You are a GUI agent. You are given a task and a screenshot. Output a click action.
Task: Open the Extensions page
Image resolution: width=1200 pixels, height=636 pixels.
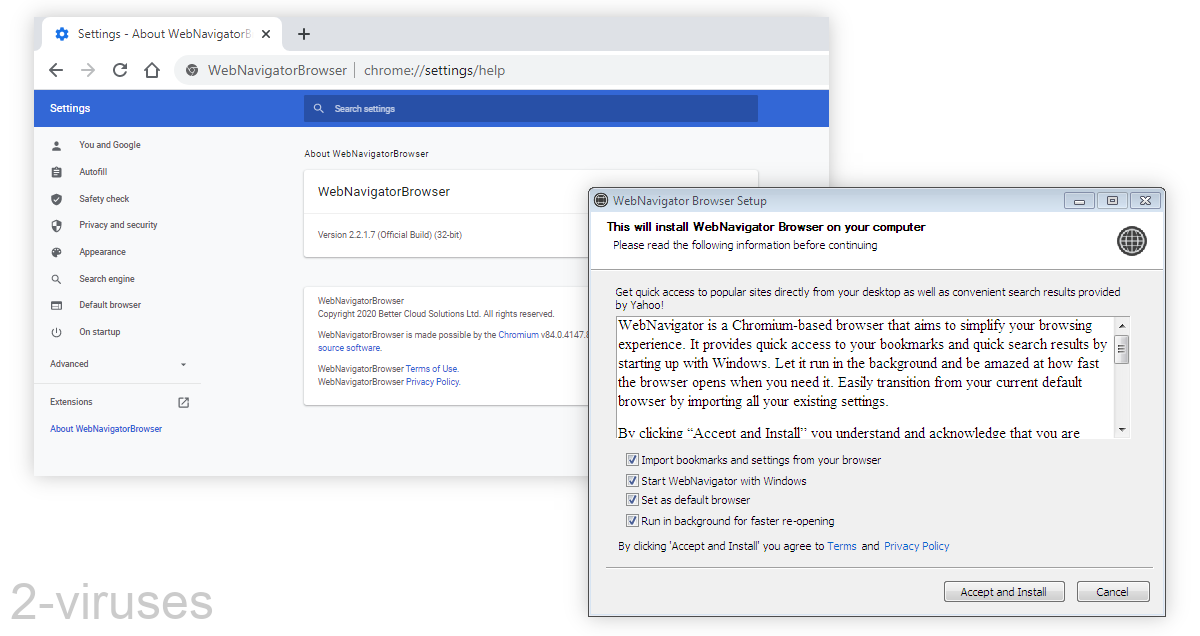(71, 402)
